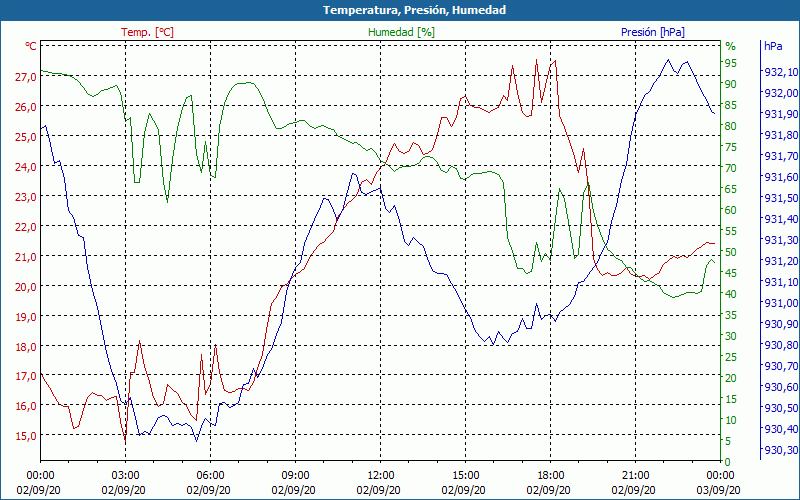Click humidity axis value 25
800x500 pixels.
[x=731, y=357]
